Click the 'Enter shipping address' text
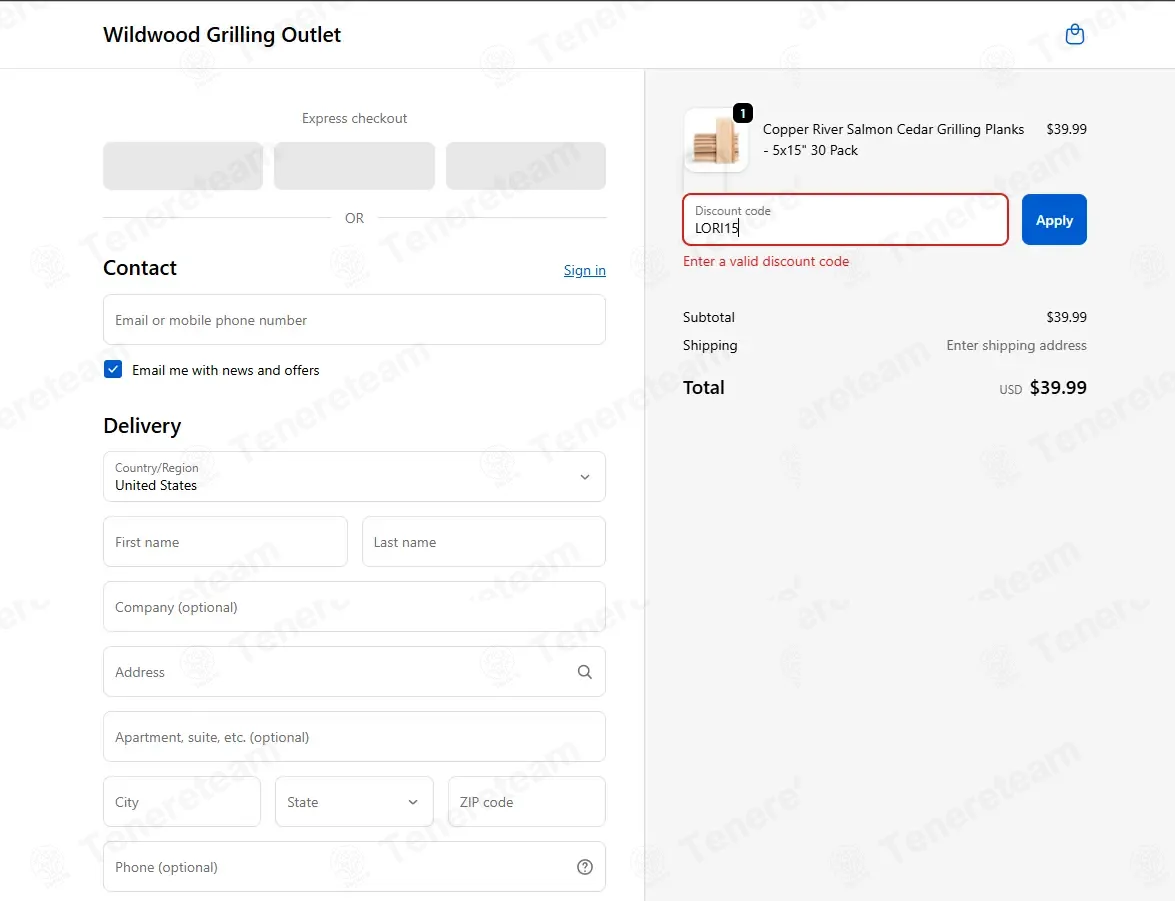 (x=1016, y=345)
